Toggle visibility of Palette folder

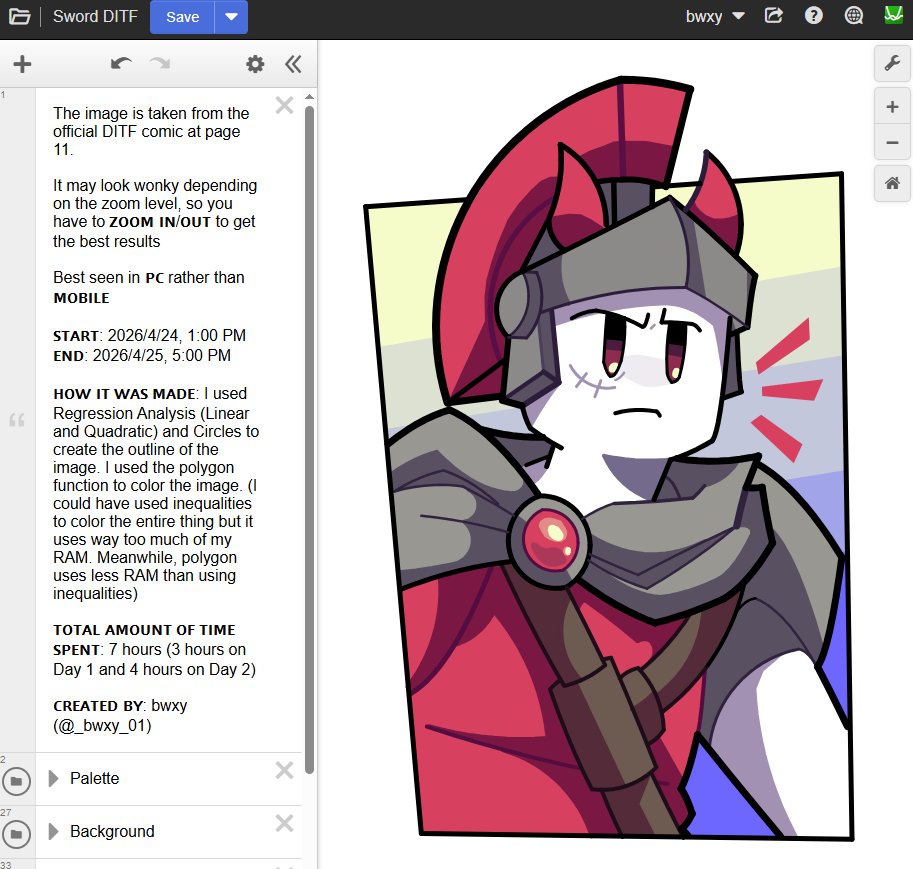tap(16, 781)
